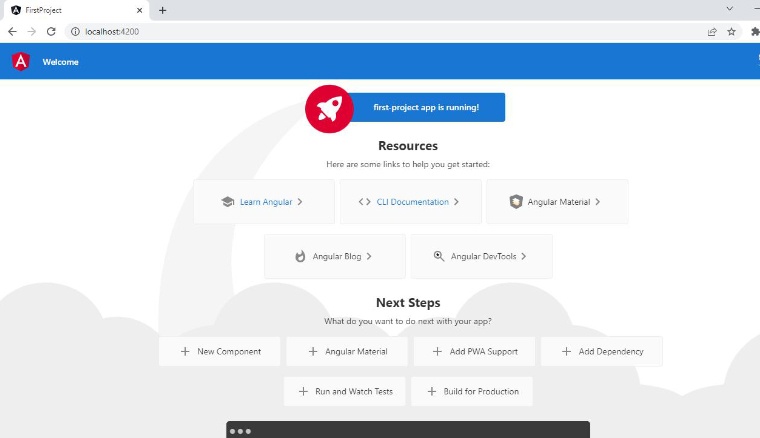Close the FirstProject tab
Image resolution: width=760 pixels, height=438 pixels.
(x=140, y=10)
